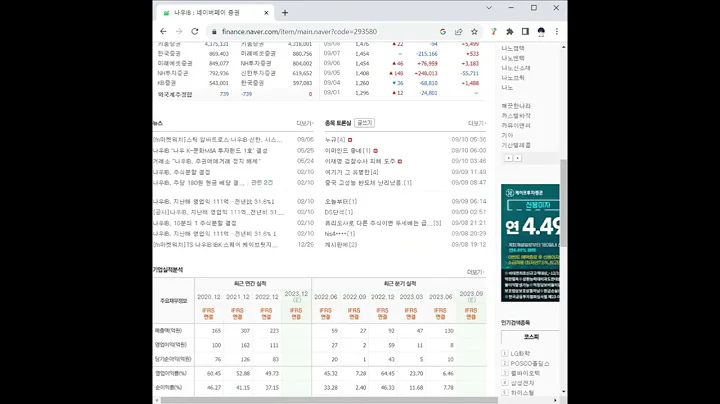Viewport: 720px width, 404px height.
Task: Close the 나우IB tab
Action: (x=266, y=13)
